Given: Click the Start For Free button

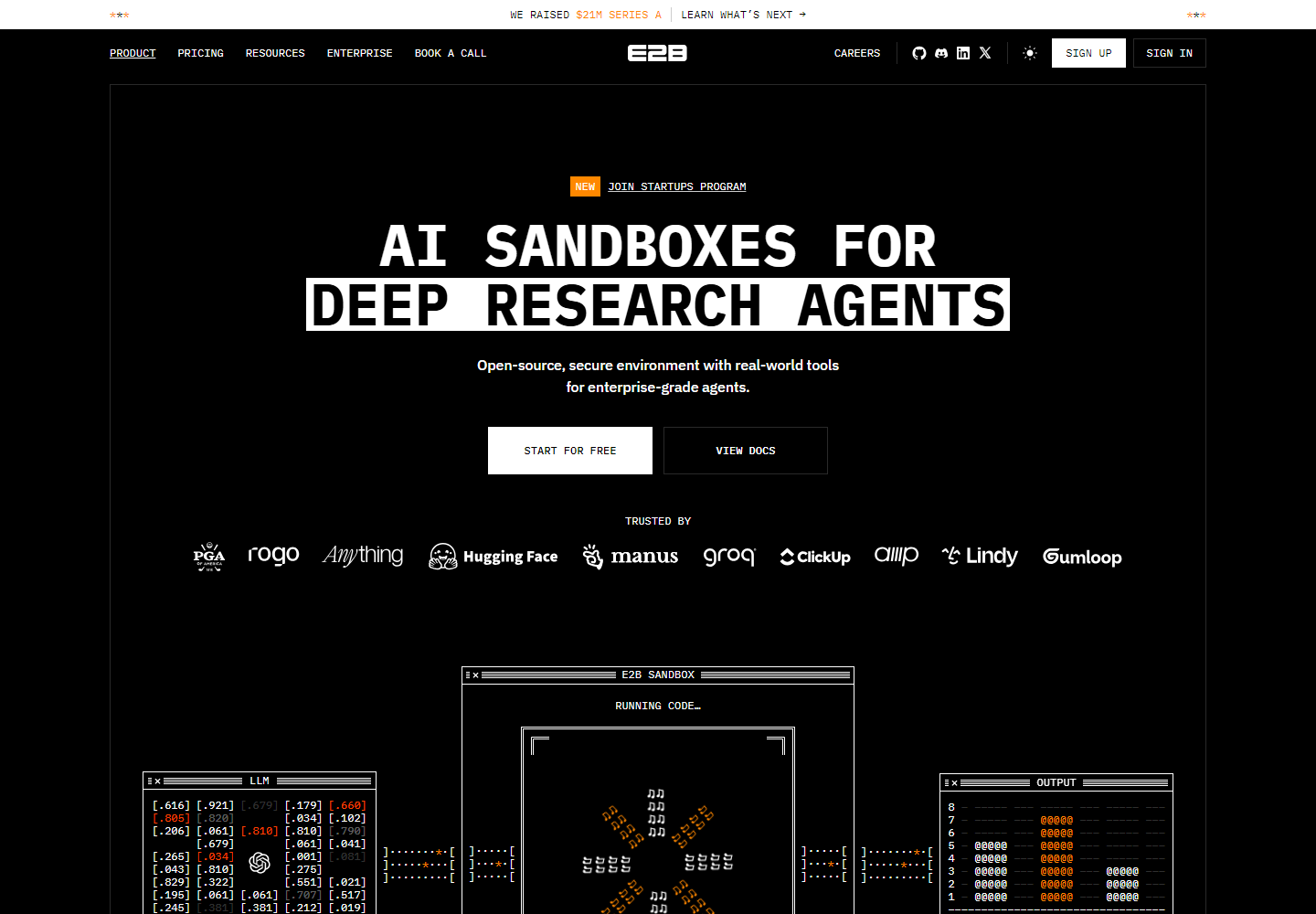Looking at the screenshot, I should (570, 451).
